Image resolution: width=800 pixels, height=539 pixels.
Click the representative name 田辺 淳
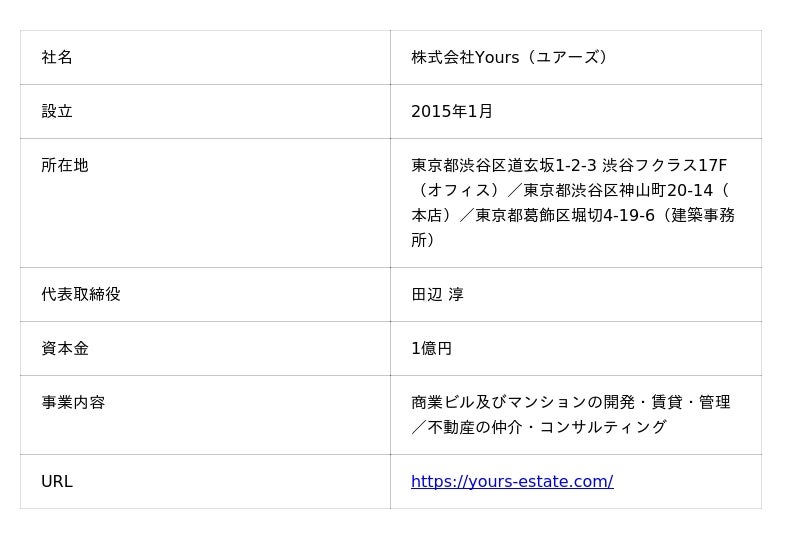437,295
